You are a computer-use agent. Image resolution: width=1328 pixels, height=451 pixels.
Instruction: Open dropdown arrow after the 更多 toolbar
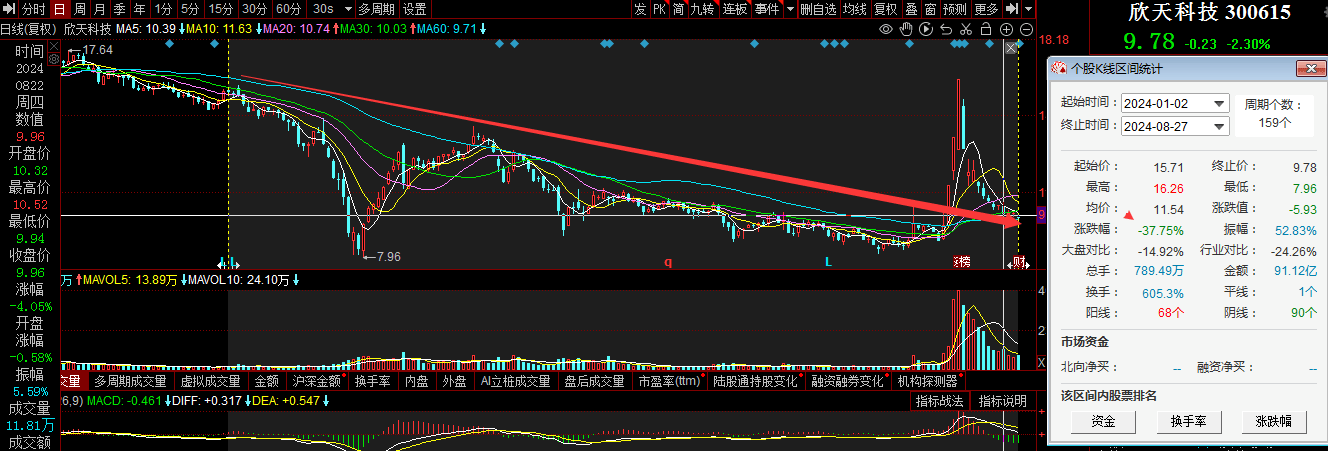click(1029, 9)
